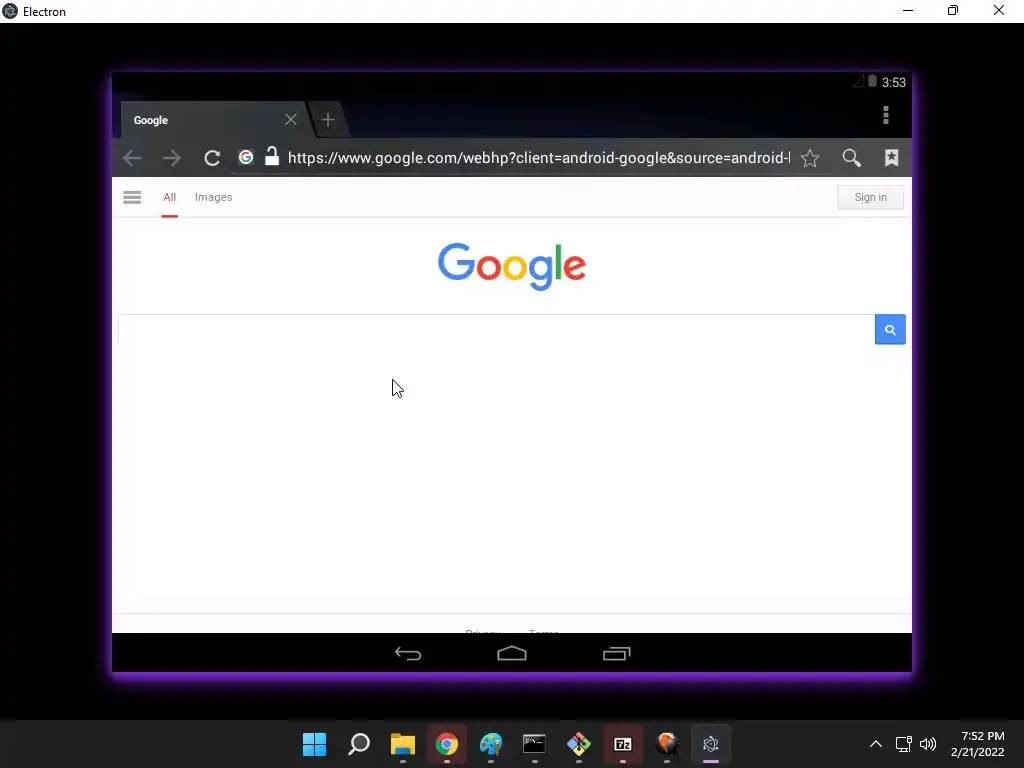This screenshot has height=768, width=1024.
Task: Open the Windows Start menu
Action: click(x=315, y=744)
